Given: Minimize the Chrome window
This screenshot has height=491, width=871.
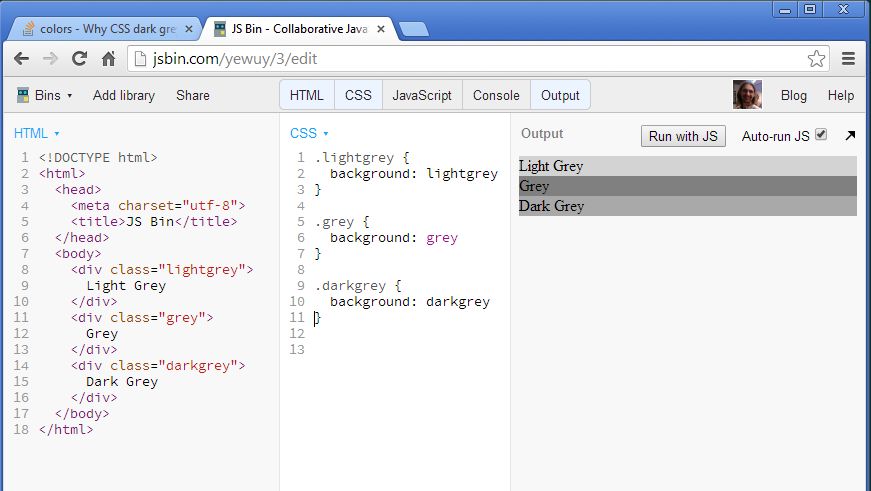Looking at the screenshot, I should (x=785, y=9).
